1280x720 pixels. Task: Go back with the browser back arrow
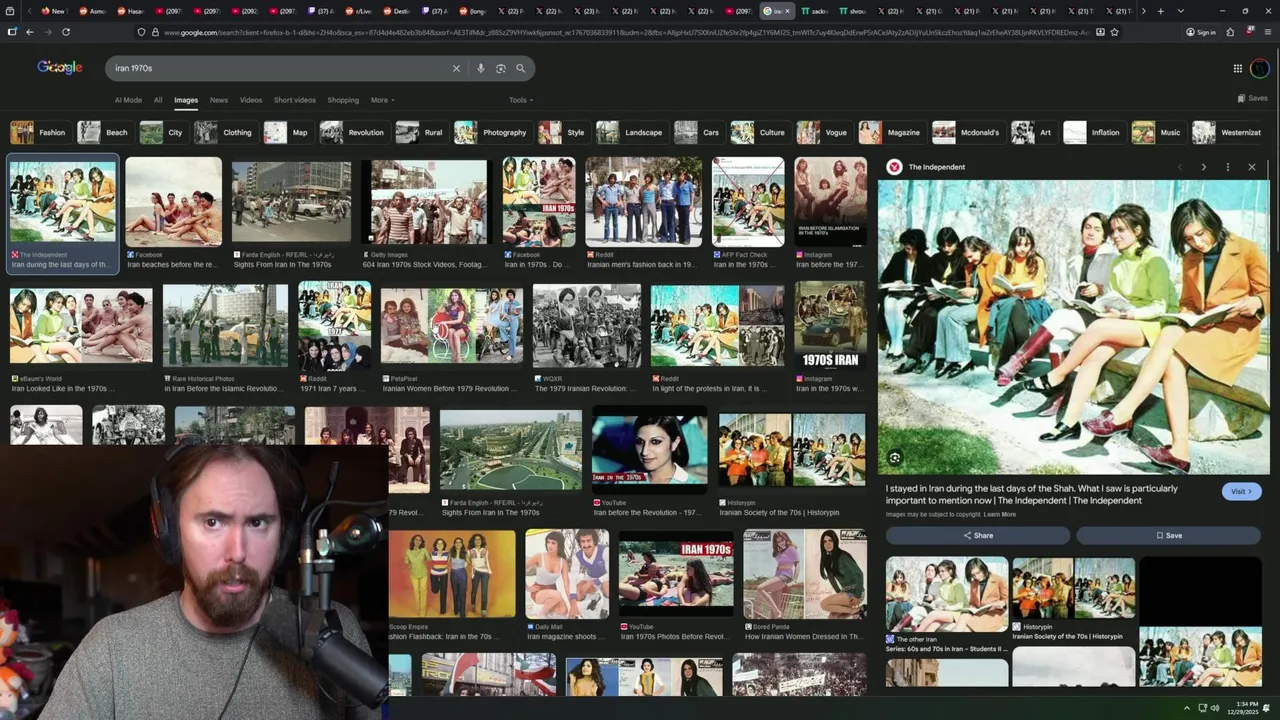click(30, 32)
